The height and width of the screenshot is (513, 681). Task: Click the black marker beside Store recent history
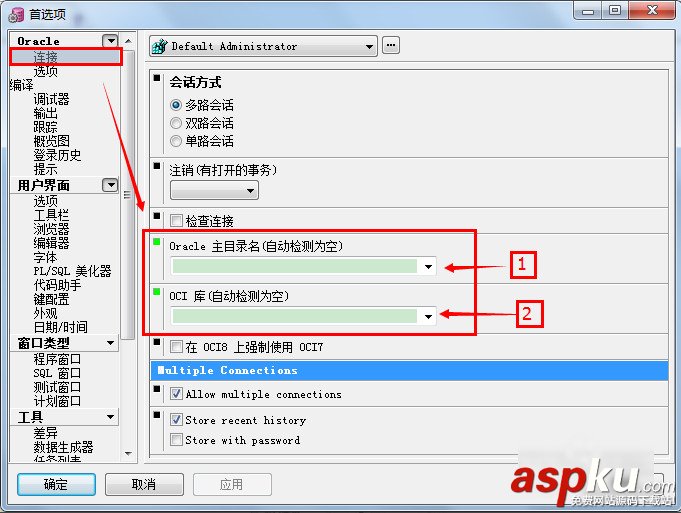[x=157, y=415]
